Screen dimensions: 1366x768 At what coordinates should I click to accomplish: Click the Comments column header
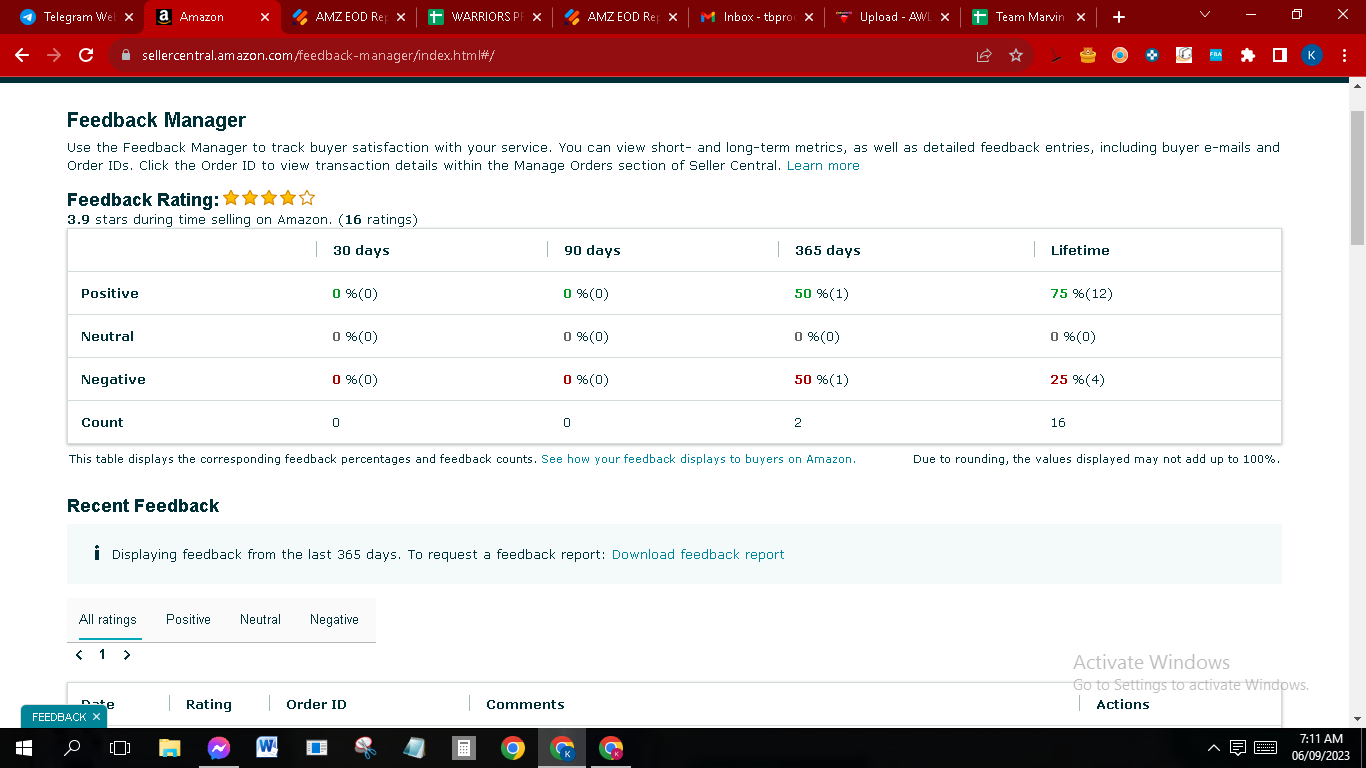(x=525, y=705)
